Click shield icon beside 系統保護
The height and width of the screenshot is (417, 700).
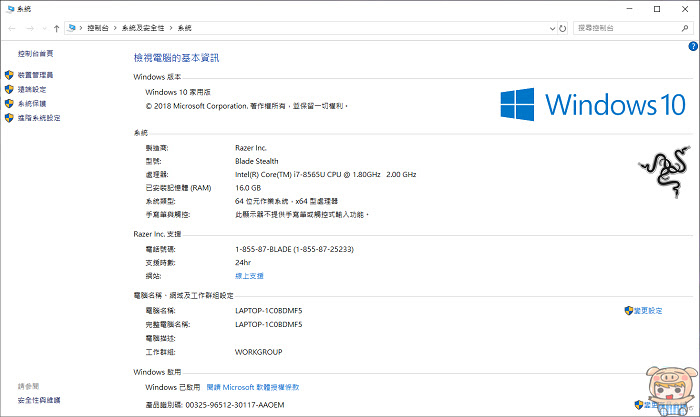click(x=9, y=104)
